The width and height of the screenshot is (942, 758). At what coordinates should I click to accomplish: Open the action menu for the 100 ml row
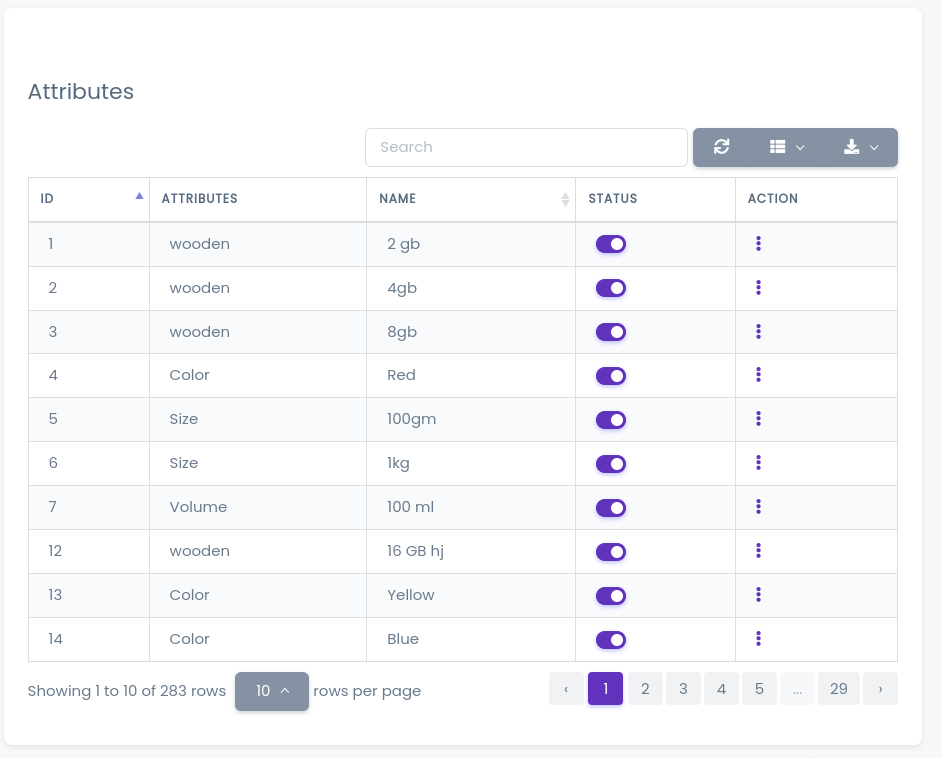[x=759, y=507]
